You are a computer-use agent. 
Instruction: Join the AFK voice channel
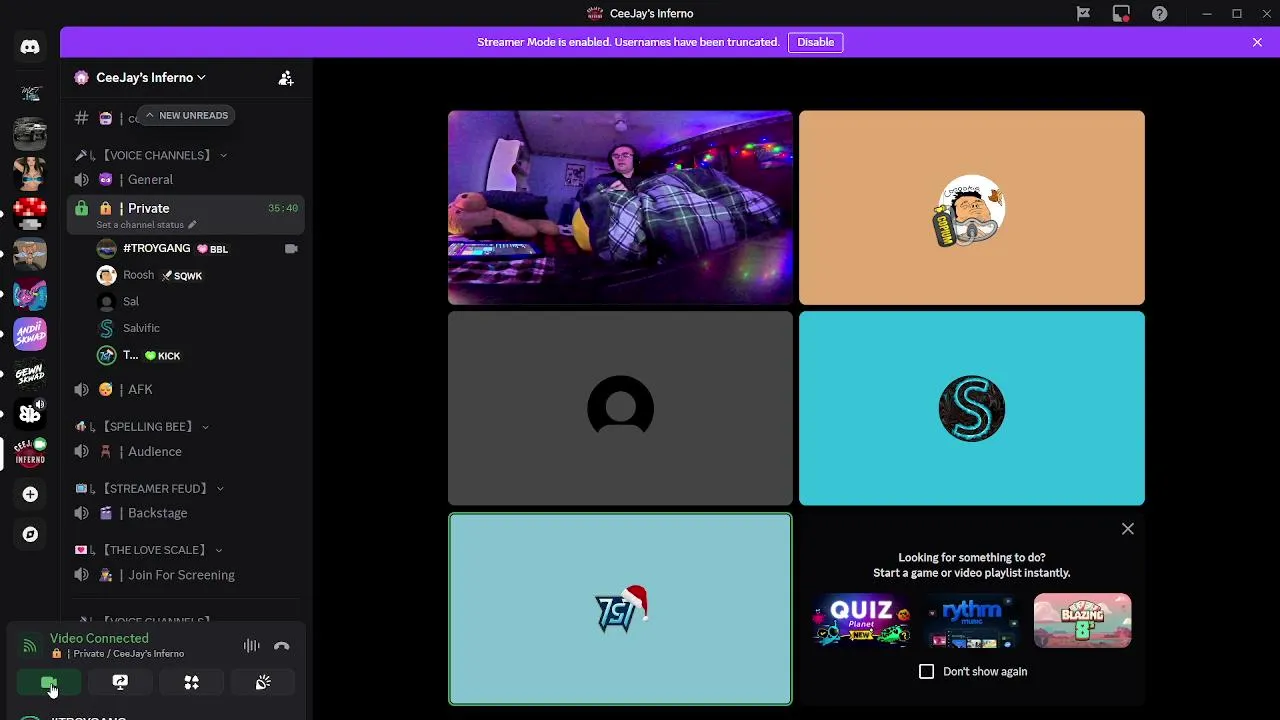tap(186, 389)
